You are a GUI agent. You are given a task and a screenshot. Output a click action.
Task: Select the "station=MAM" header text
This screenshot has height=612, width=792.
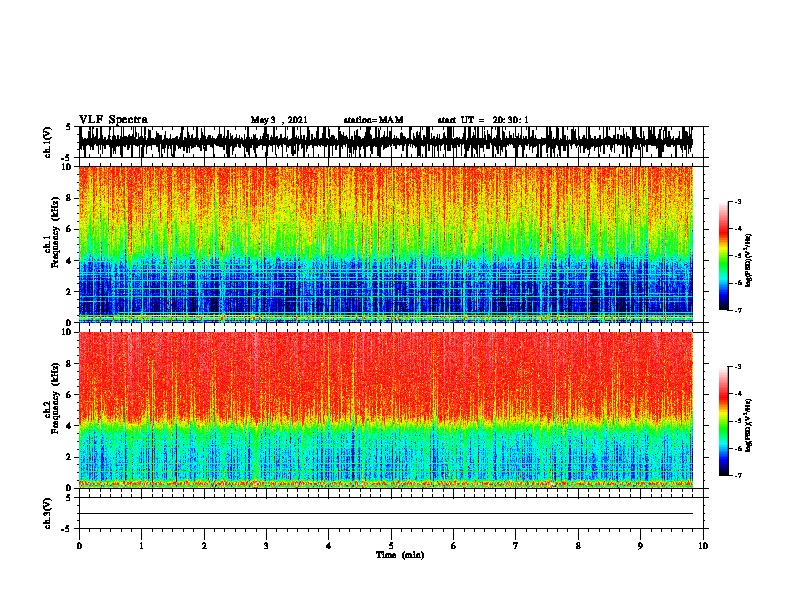[x=373, y=120]
